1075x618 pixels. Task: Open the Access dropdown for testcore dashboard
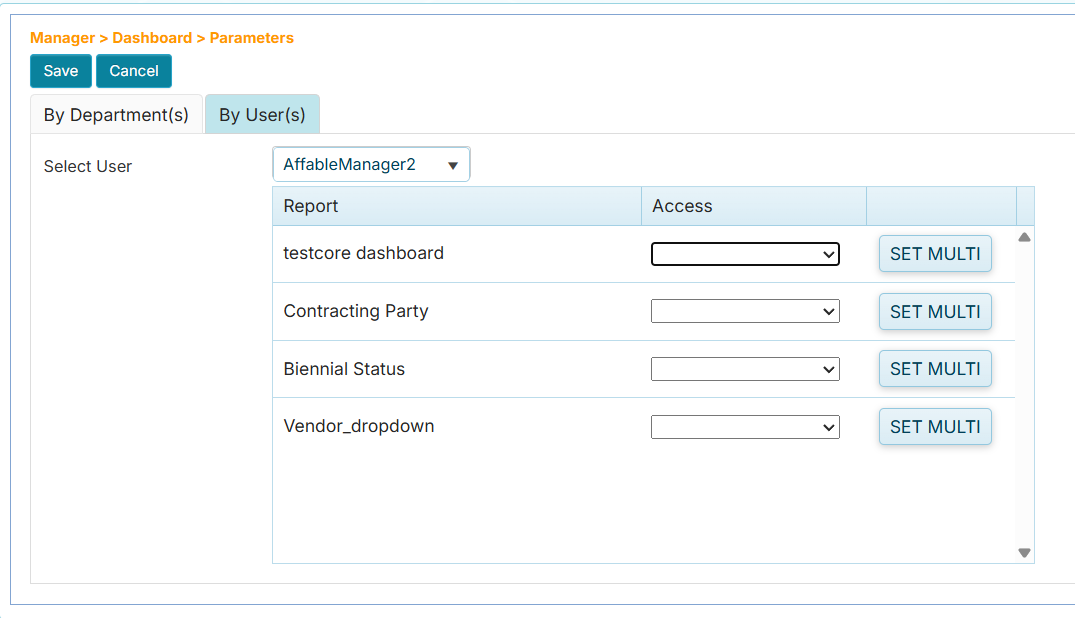pos(744,253)
